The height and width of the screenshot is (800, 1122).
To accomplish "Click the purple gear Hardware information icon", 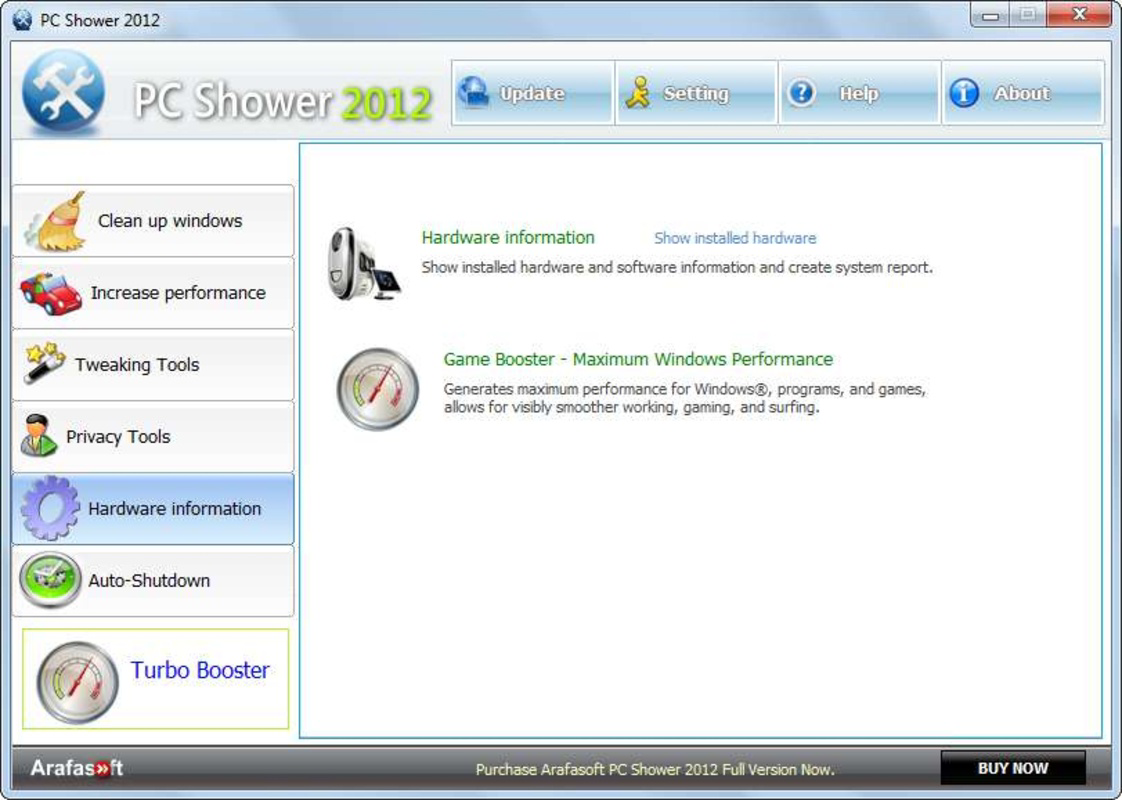I will coord(50,508).
